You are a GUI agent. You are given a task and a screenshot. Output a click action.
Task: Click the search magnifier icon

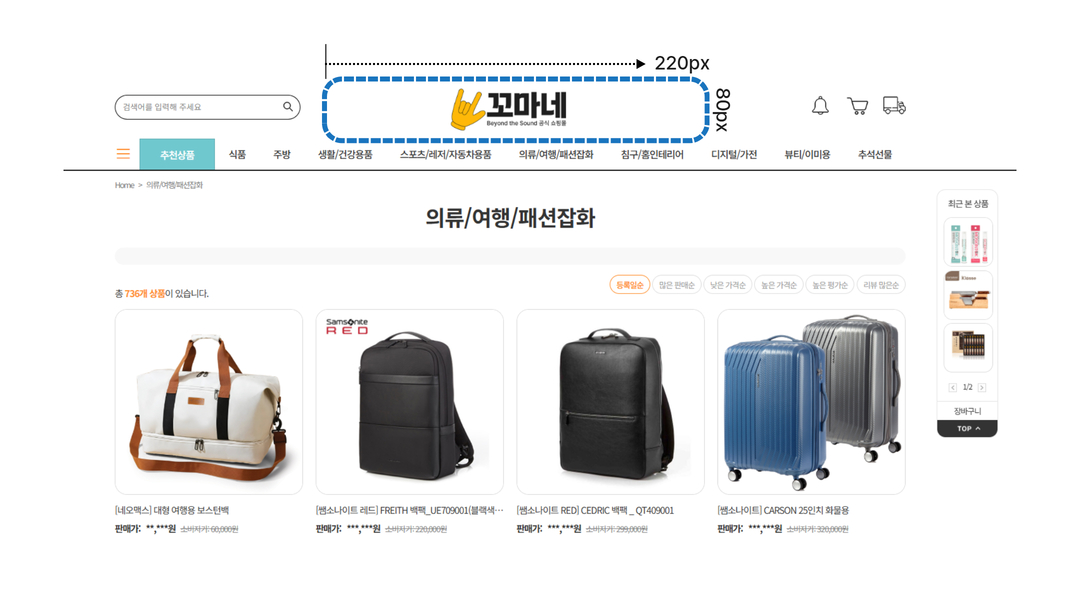pyautogui.click(x=287, y=107)
